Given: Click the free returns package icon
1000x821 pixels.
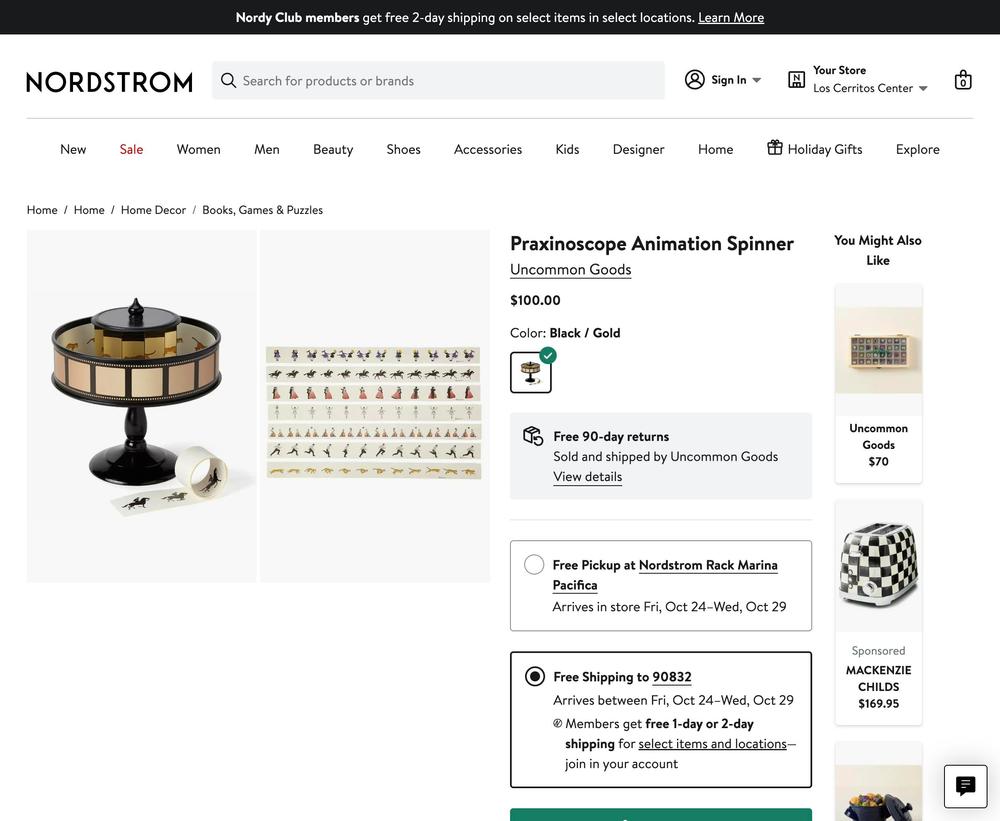Looking at the screenshot, I should pyautogui.click(x=533, y=436).
